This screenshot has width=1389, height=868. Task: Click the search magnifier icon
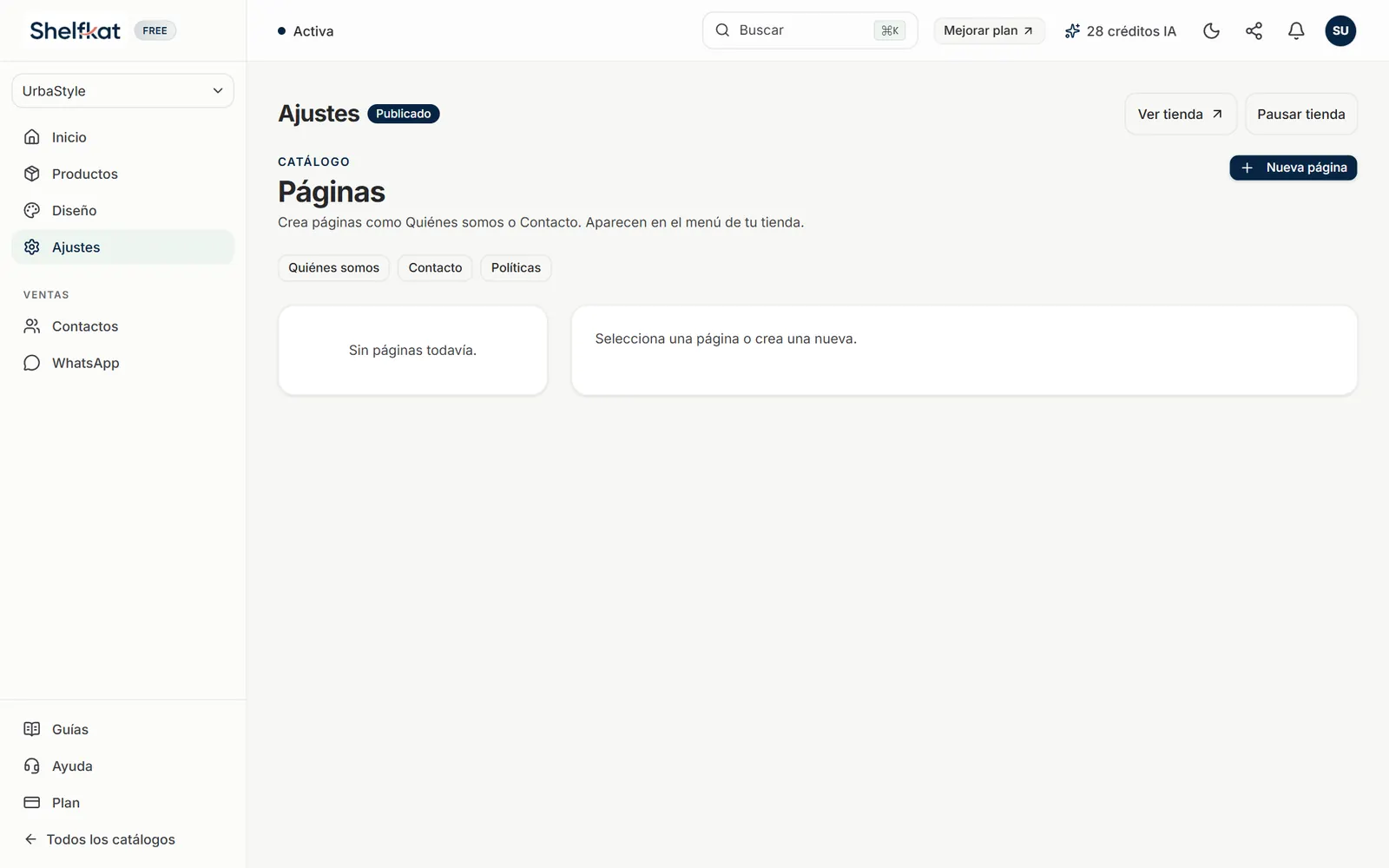[722, 30]
